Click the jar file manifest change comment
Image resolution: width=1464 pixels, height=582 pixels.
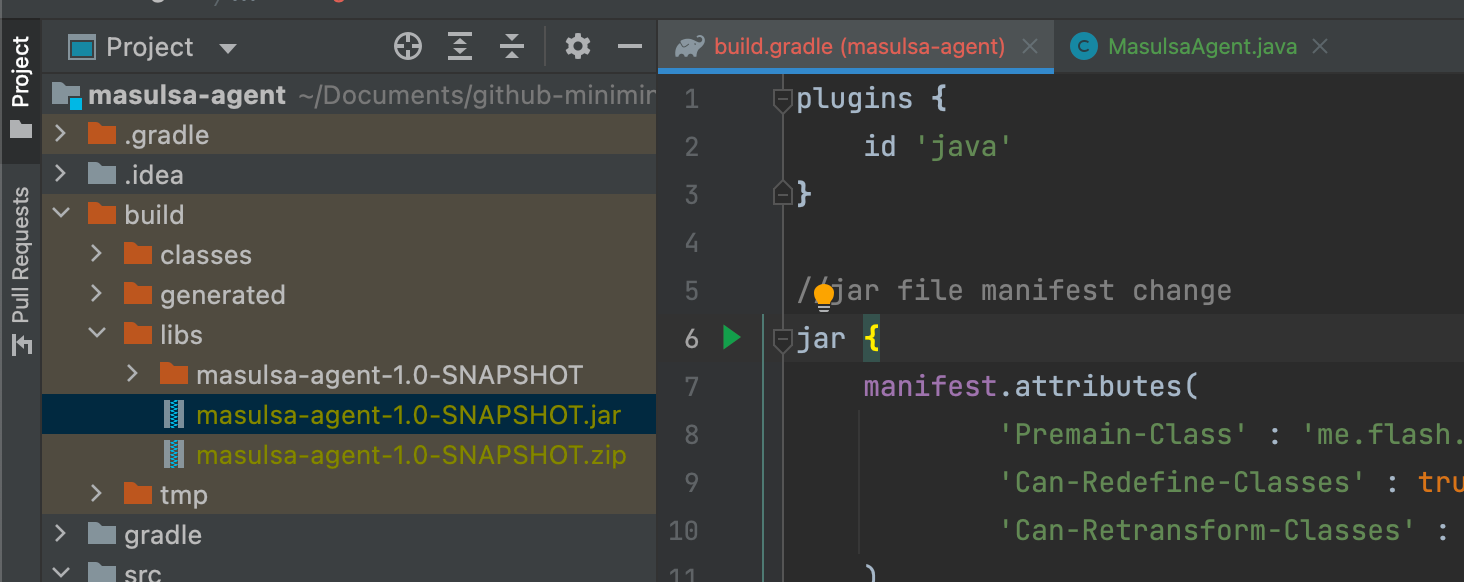pyautogui.click(x=1014, y=291)
